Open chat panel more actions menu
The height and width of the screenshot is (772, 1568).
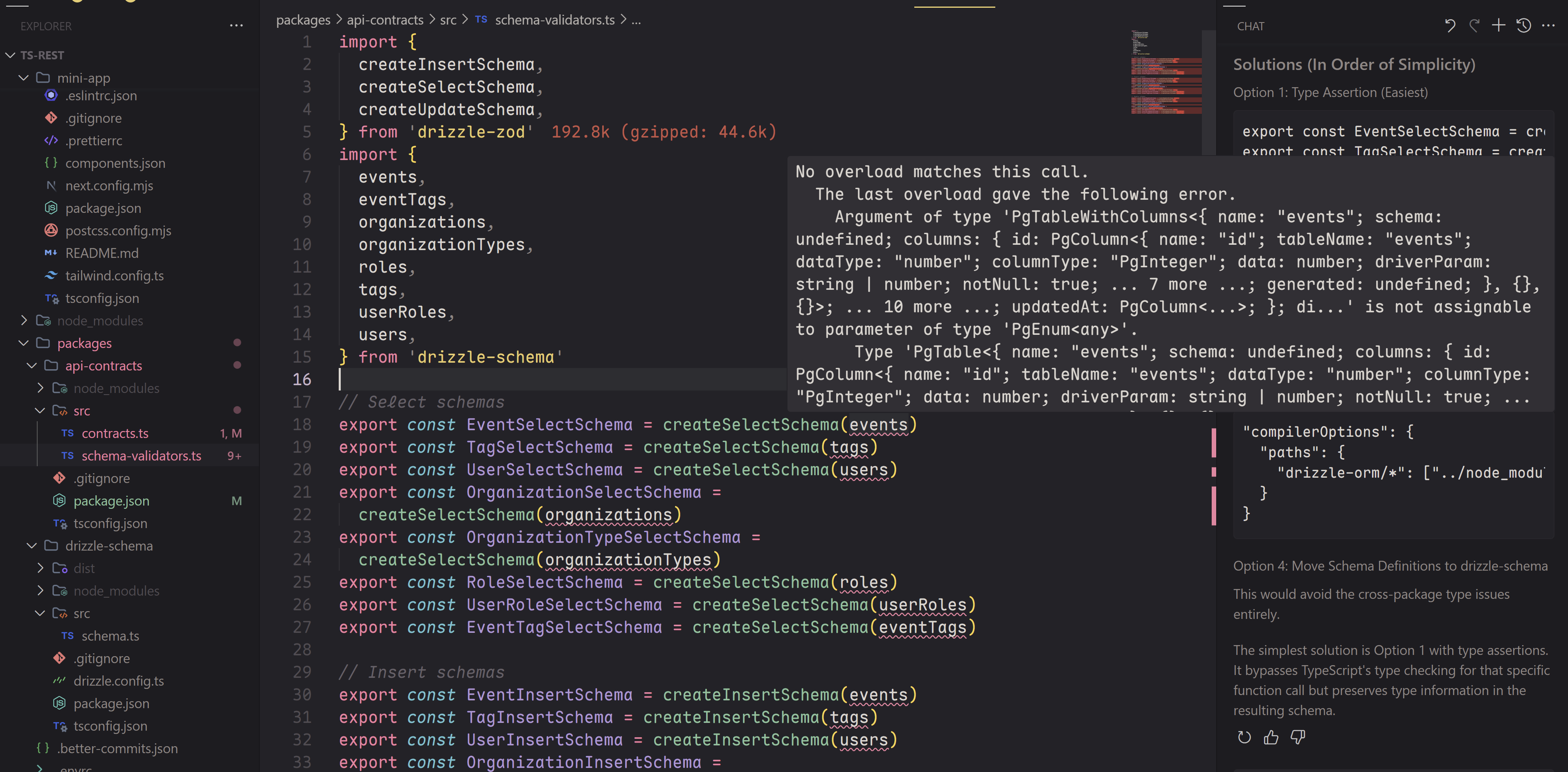(1548, 25)
